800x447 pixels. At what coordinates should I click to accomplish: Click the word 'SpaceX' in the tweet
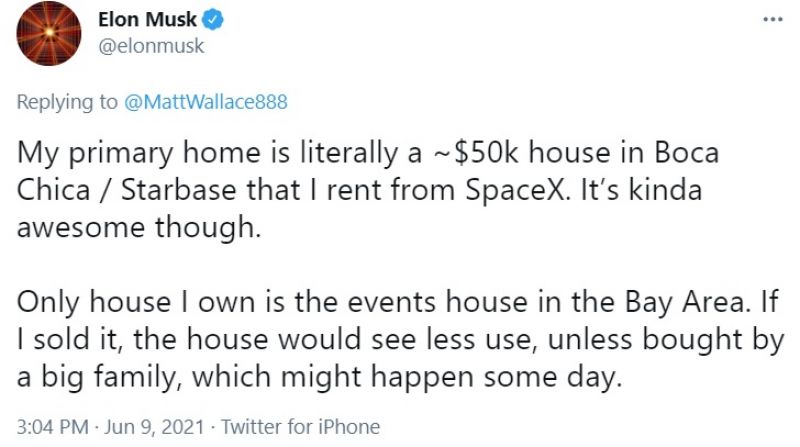click(515, 190)
